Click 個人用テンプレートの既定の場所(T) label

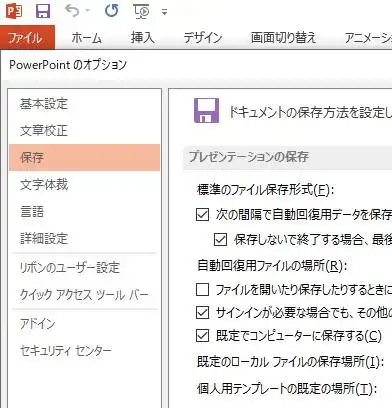coord(287,389)
